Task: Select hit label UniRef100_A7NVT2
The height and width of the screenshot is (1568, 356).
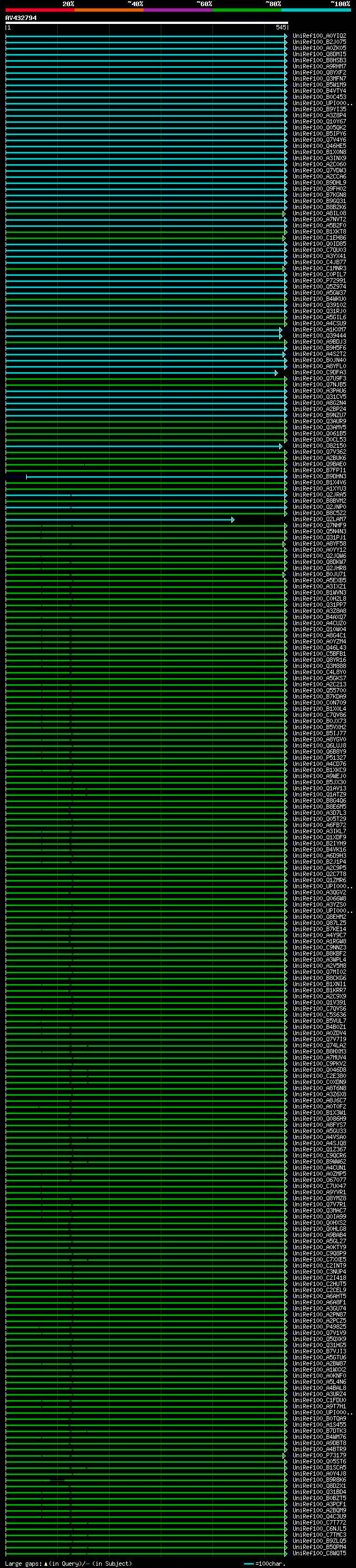Action: tap(319, 220)
